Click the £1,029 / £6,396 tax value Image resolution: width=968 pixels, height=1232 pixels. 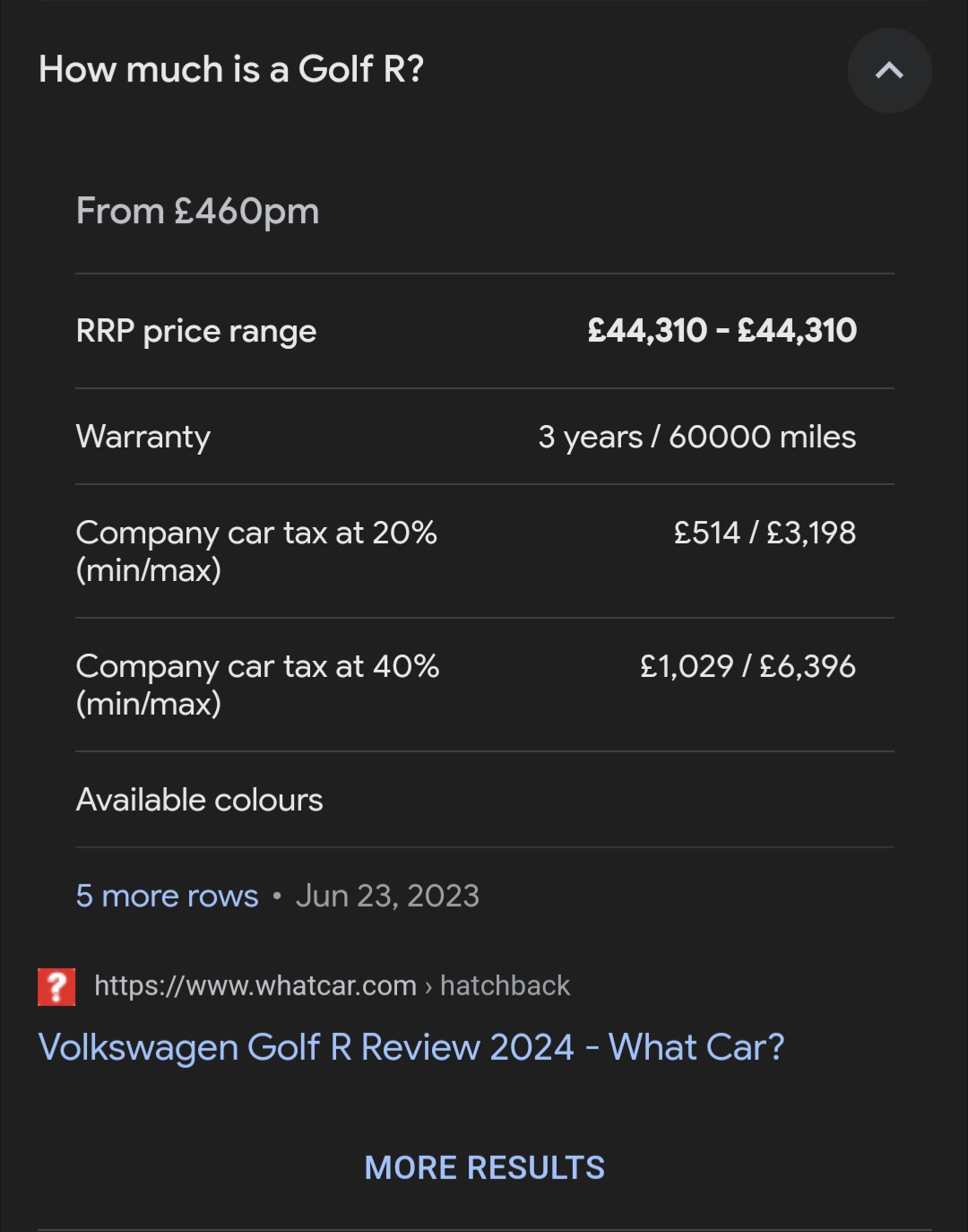point(747,666)
